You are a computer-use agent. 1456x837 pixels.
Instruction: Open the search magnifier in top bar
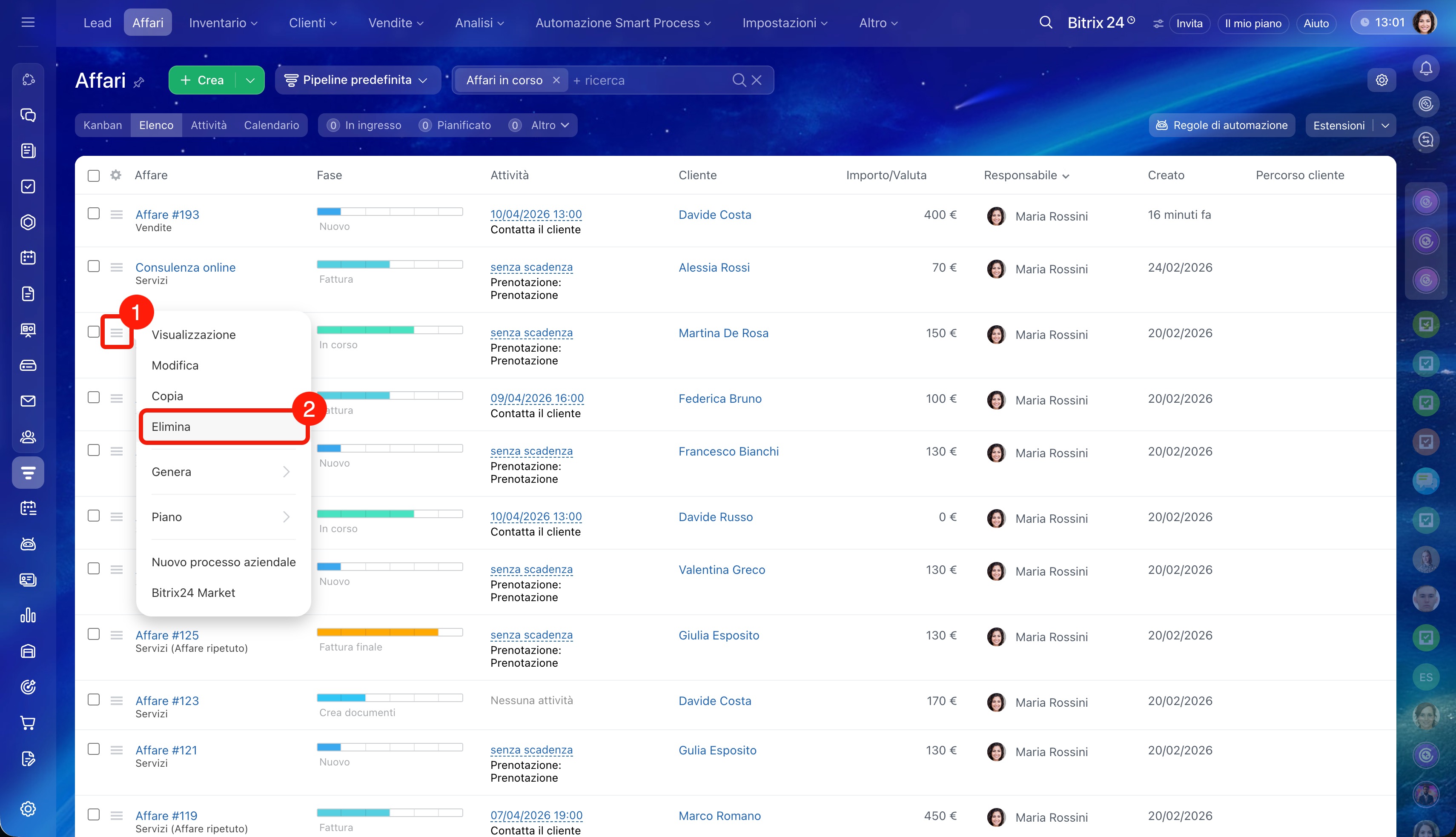pos(1046,23)
